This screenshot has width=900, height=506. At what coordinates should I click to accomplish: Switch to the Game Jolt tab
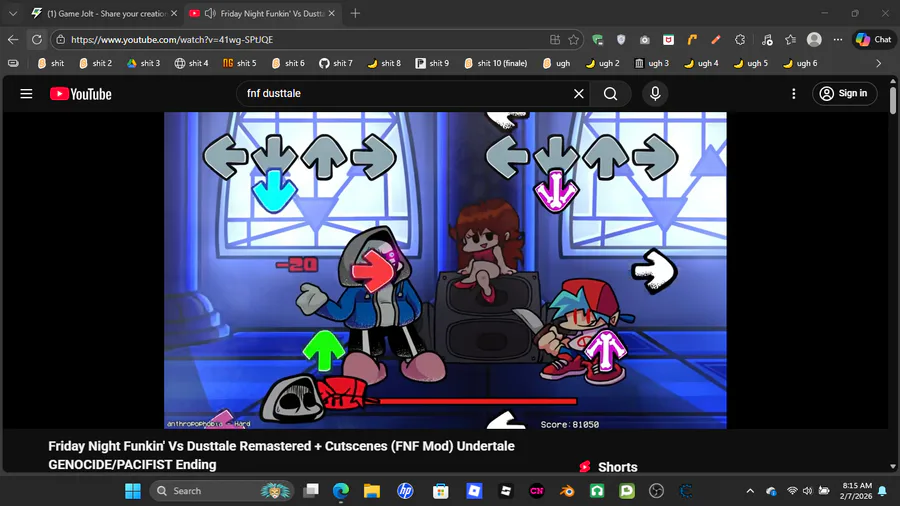point(103,13)
